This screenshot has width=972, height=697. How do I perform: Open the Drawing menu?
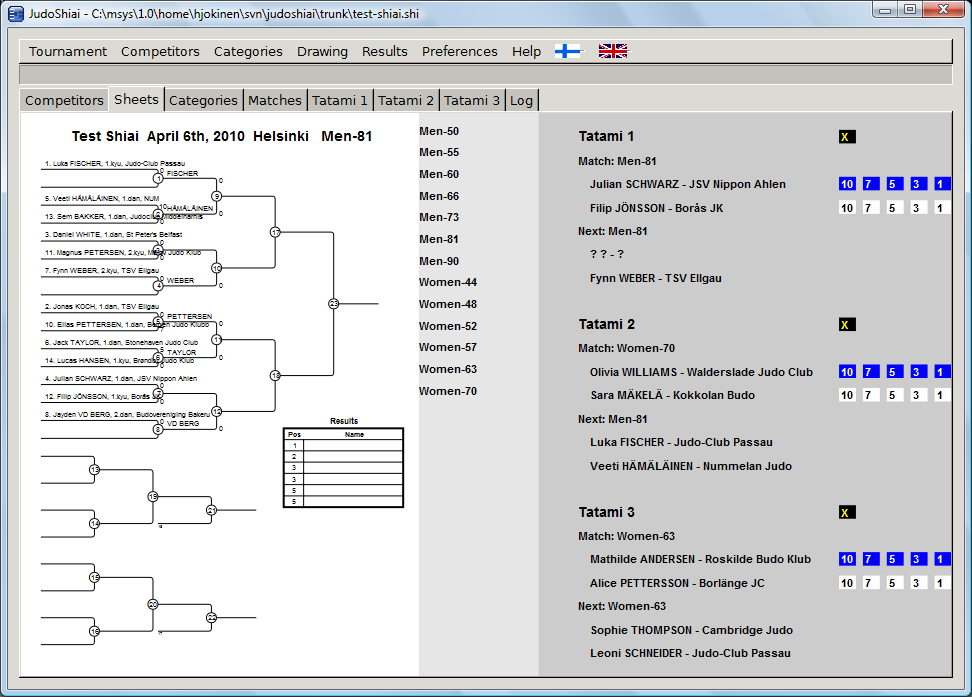[322, 51]
